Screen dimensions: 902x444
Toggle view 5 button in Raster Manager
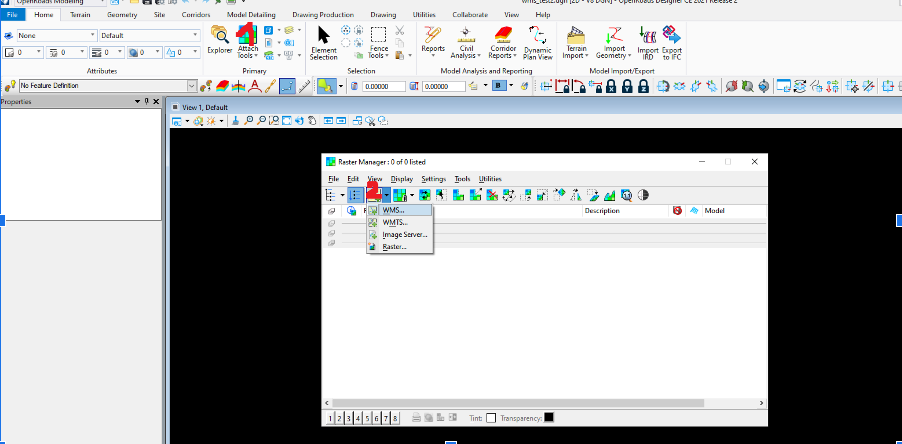point(367,418)
